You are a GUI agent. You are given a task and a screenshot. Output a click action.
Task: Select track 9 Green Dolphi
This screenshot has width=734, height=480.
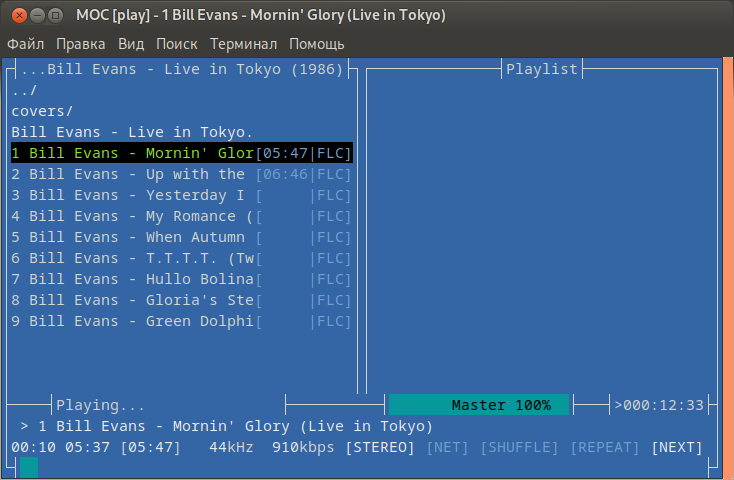(182, 321)
